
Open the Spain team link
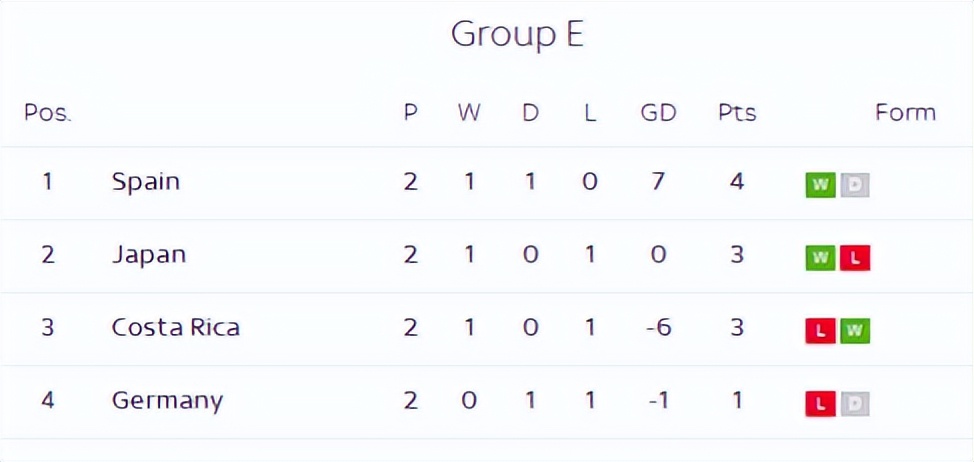tap(146, 182)
